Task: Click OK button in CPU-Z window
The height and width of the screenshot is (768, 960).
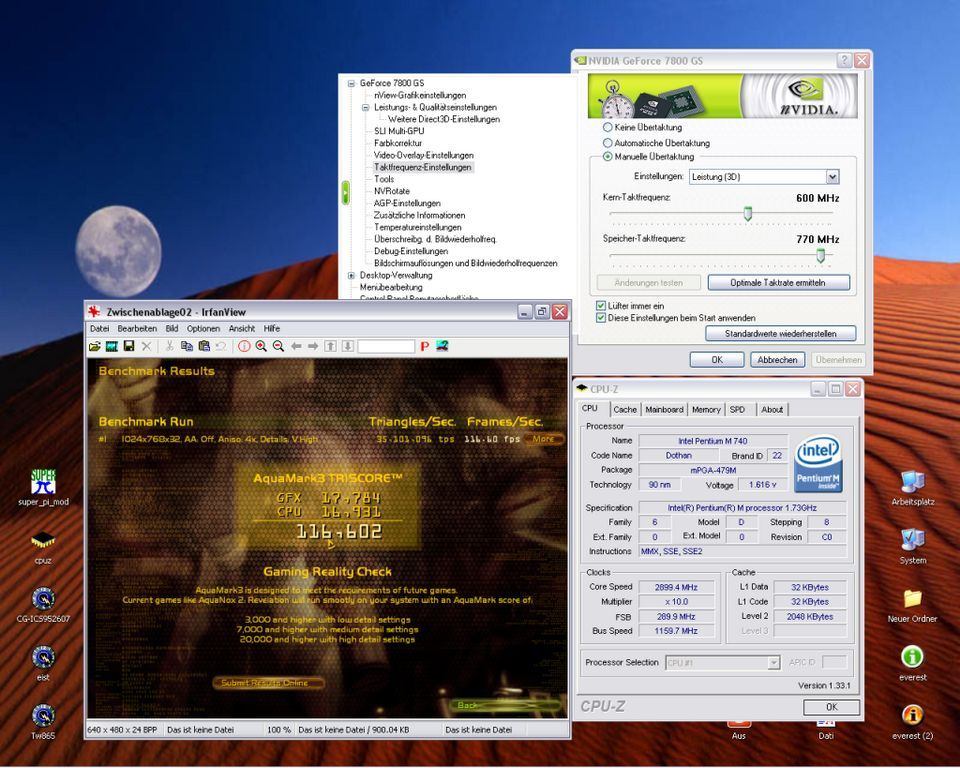Action: tap(831, 707)
